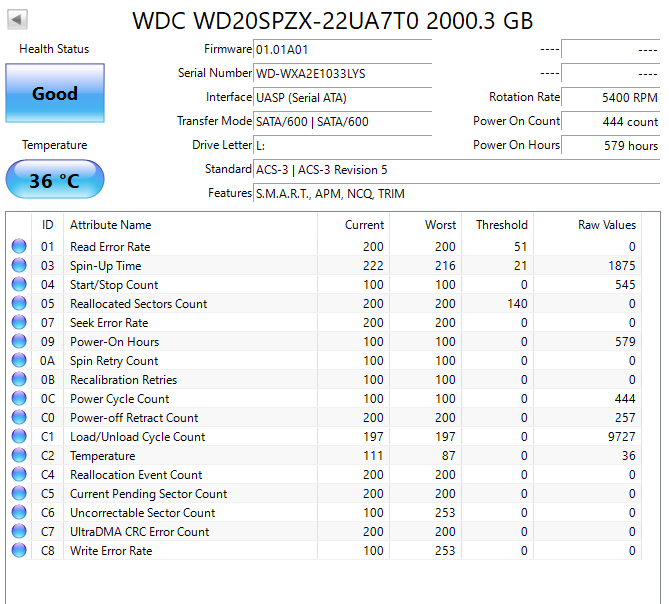Click status orb for Seek Error Rate
Screen dimensions: 669x604
(19, 322)
